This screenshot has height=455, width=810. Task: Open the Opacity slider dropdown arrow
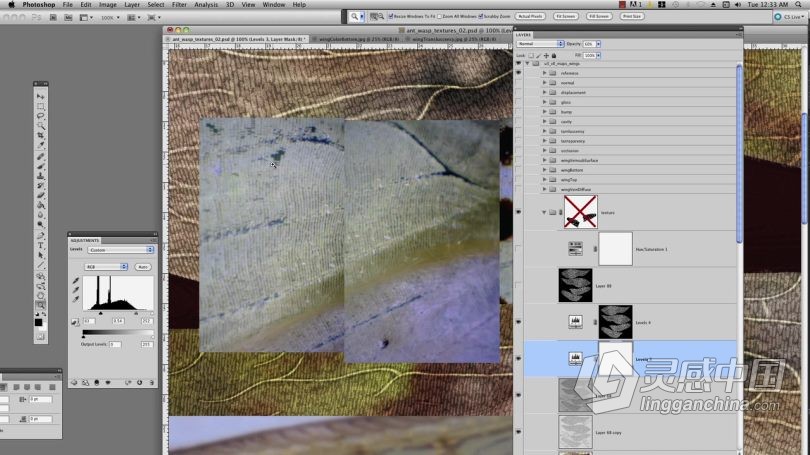coord(598,44)
